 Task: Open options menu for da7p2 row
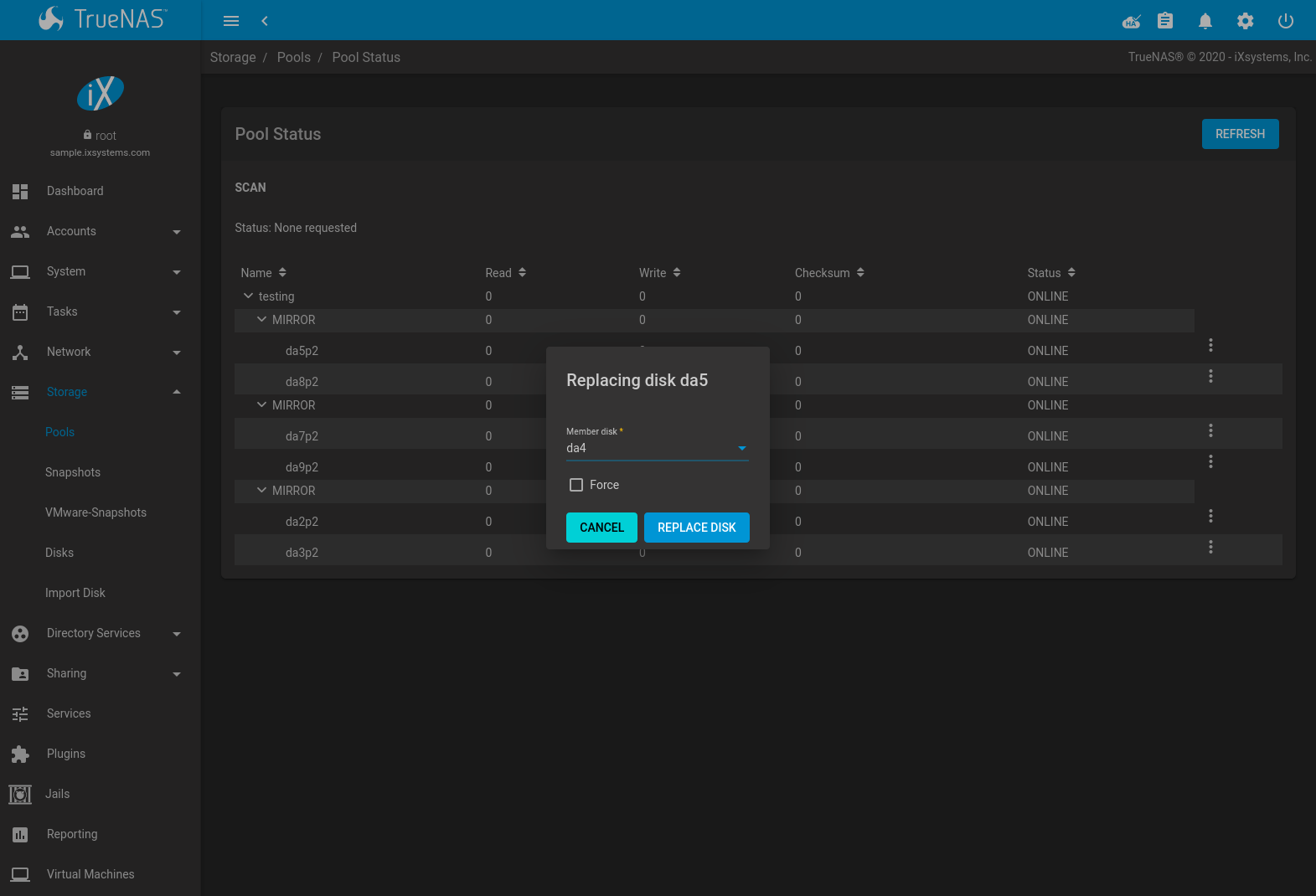point(1210,430)
